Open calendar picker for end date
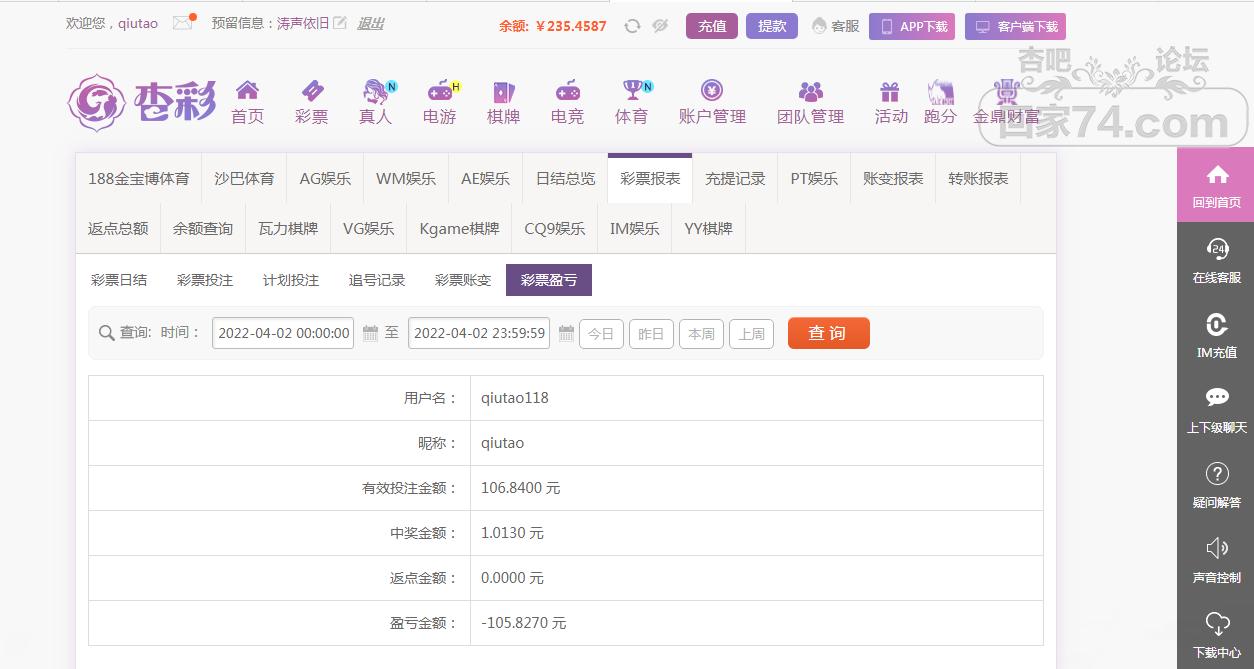The image size is (1254, 669). pyautogui.click(x=566, y=333)
